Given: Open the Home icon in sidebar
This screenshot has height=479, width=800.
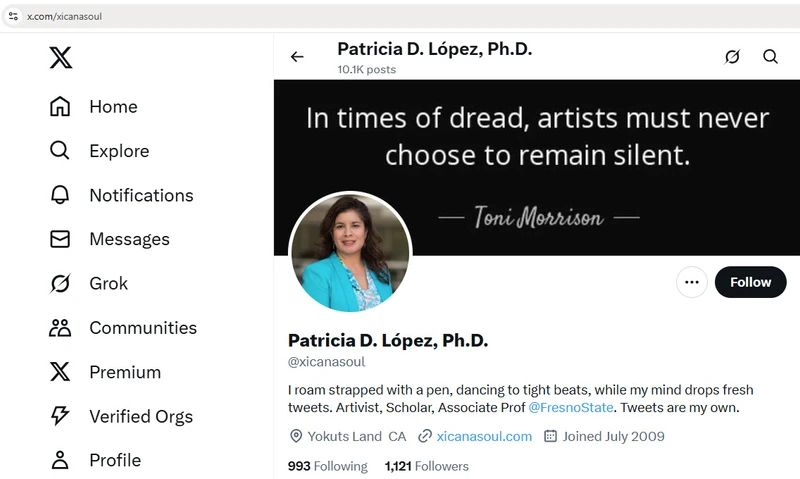Looking at the screenshot, I should [60, 106].
